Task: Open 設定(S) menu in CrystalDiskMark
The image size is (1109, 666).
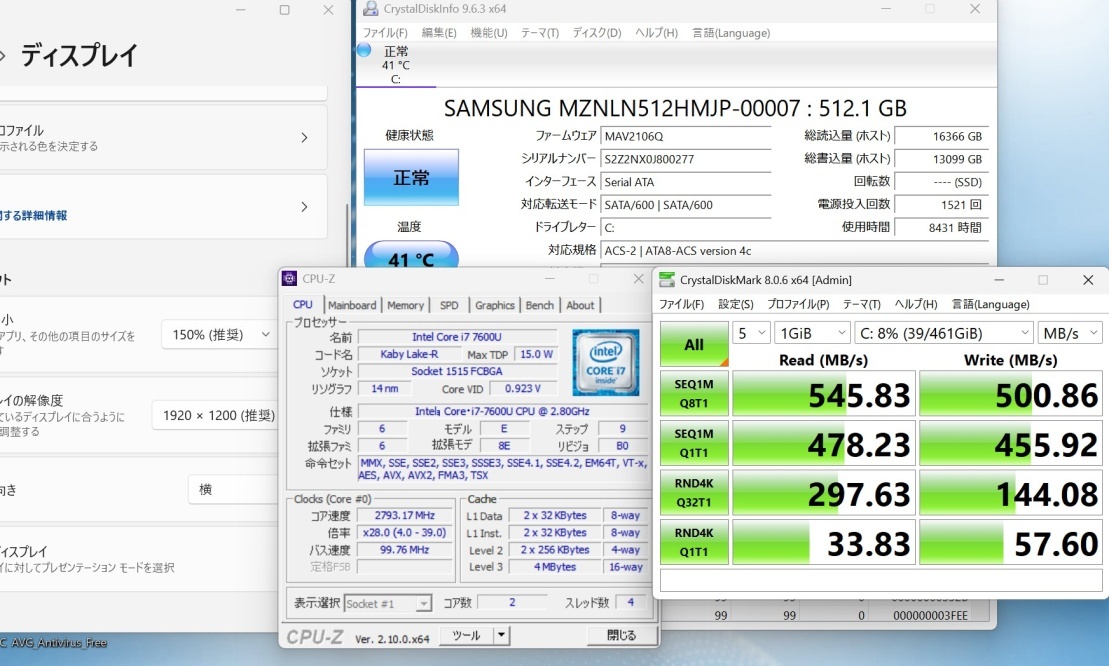Action: 736,304
